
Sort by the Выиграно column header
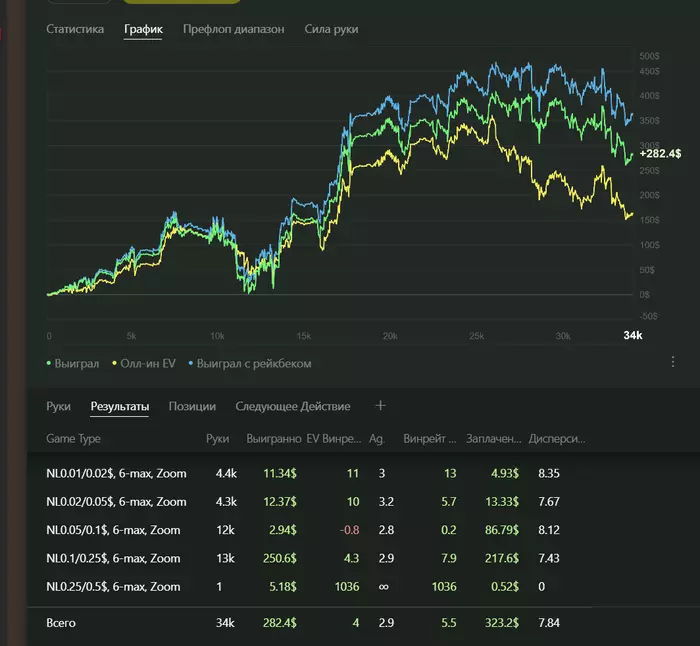273,439
